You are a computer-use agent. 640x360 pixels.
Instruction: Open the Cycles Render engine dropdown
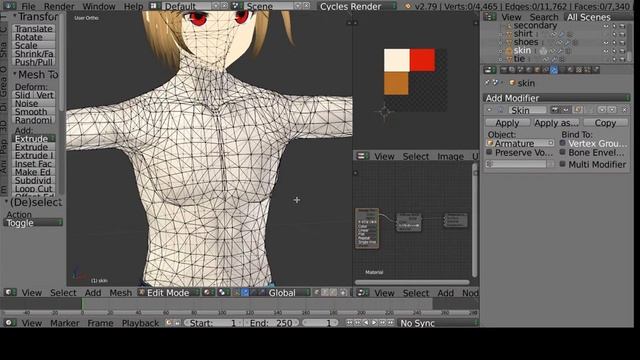357,7
